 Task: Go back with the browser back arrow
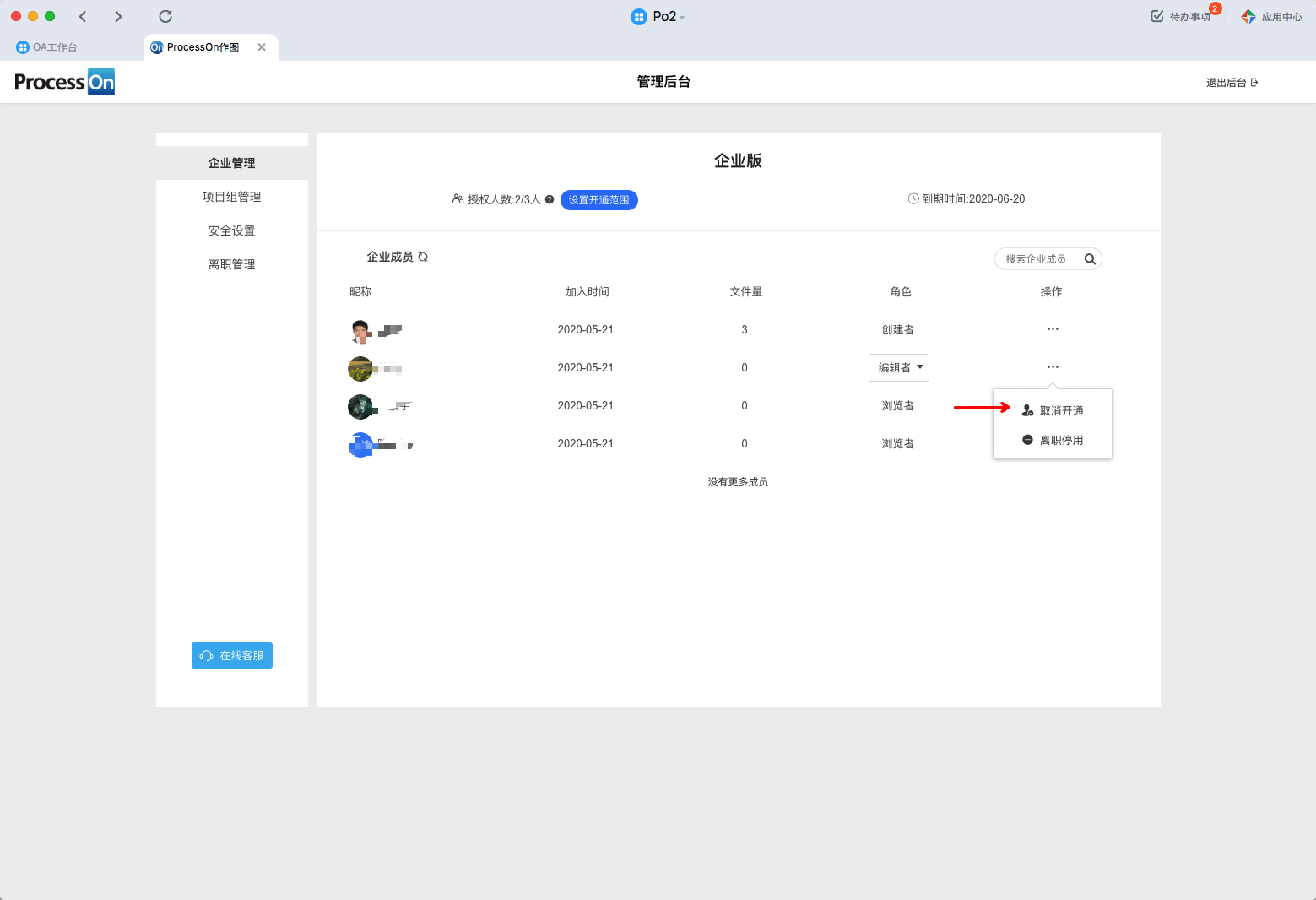tap(83, 16)
